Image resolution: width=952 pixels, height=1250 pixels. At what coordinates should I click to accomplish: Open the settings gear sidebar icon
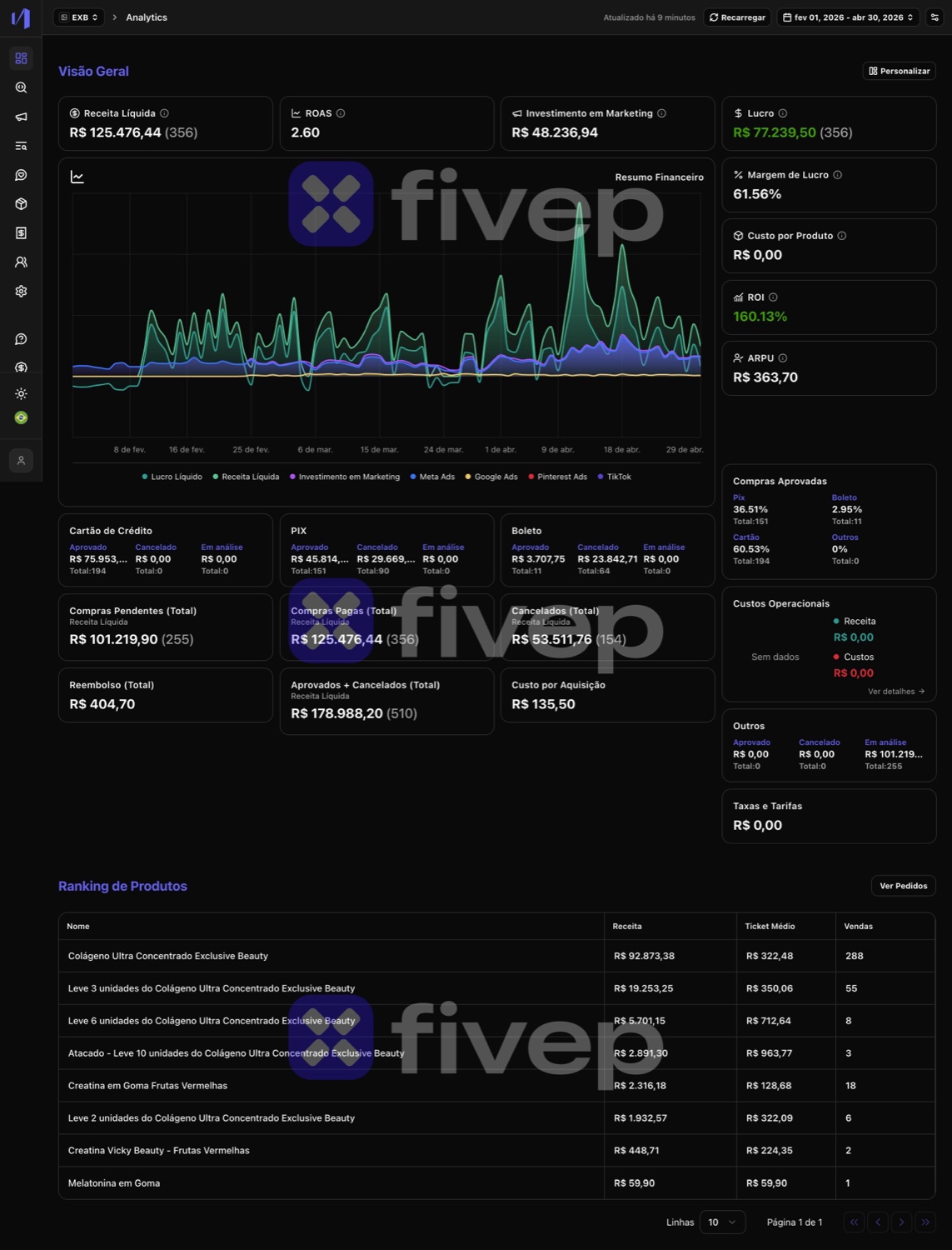click(21, 292)
